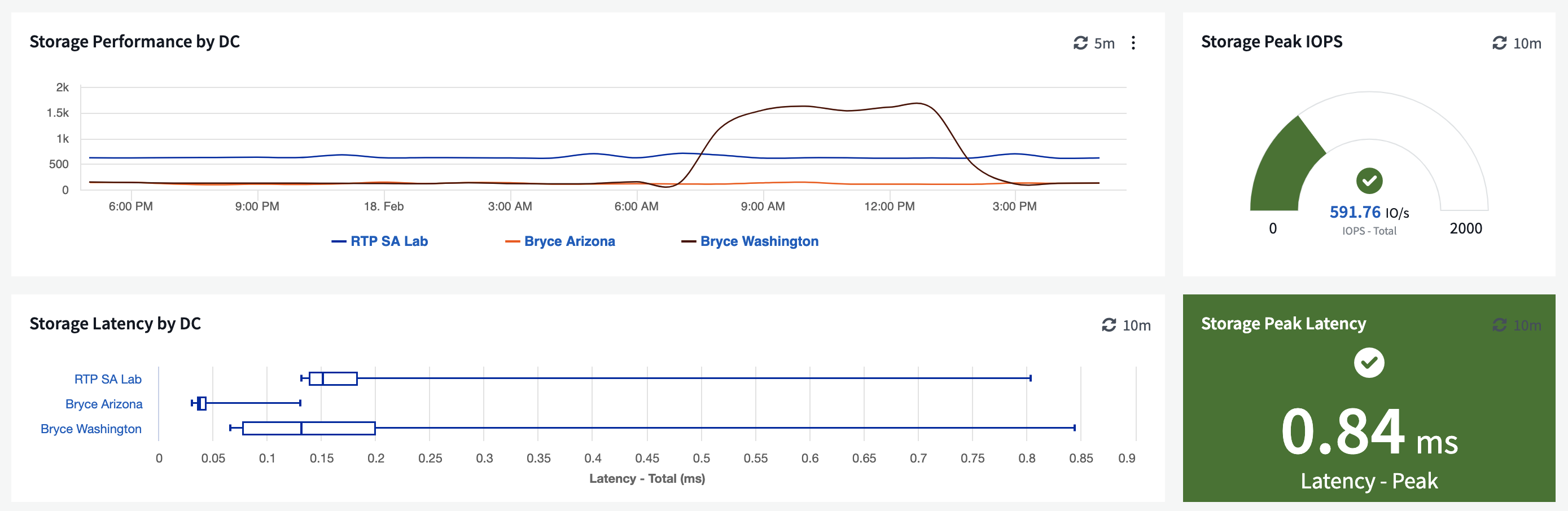1568x511 pixels.
Task: Click refresh icon on Storage Performance widget
Action: pyautogui.click(x=1080, y=43)
